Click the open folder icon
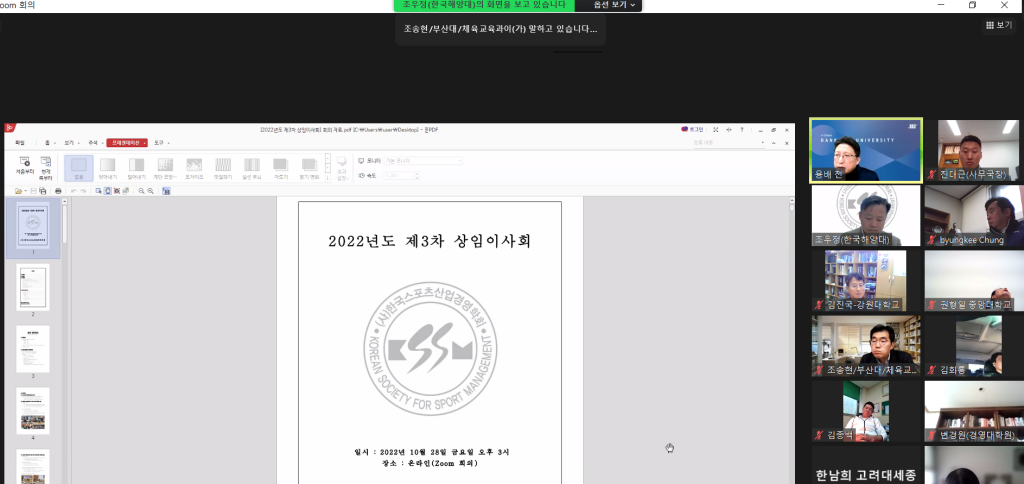Image resolution: width=1024 pixels, height=484 pixels. pyautogui.click(x=19, y=190)
